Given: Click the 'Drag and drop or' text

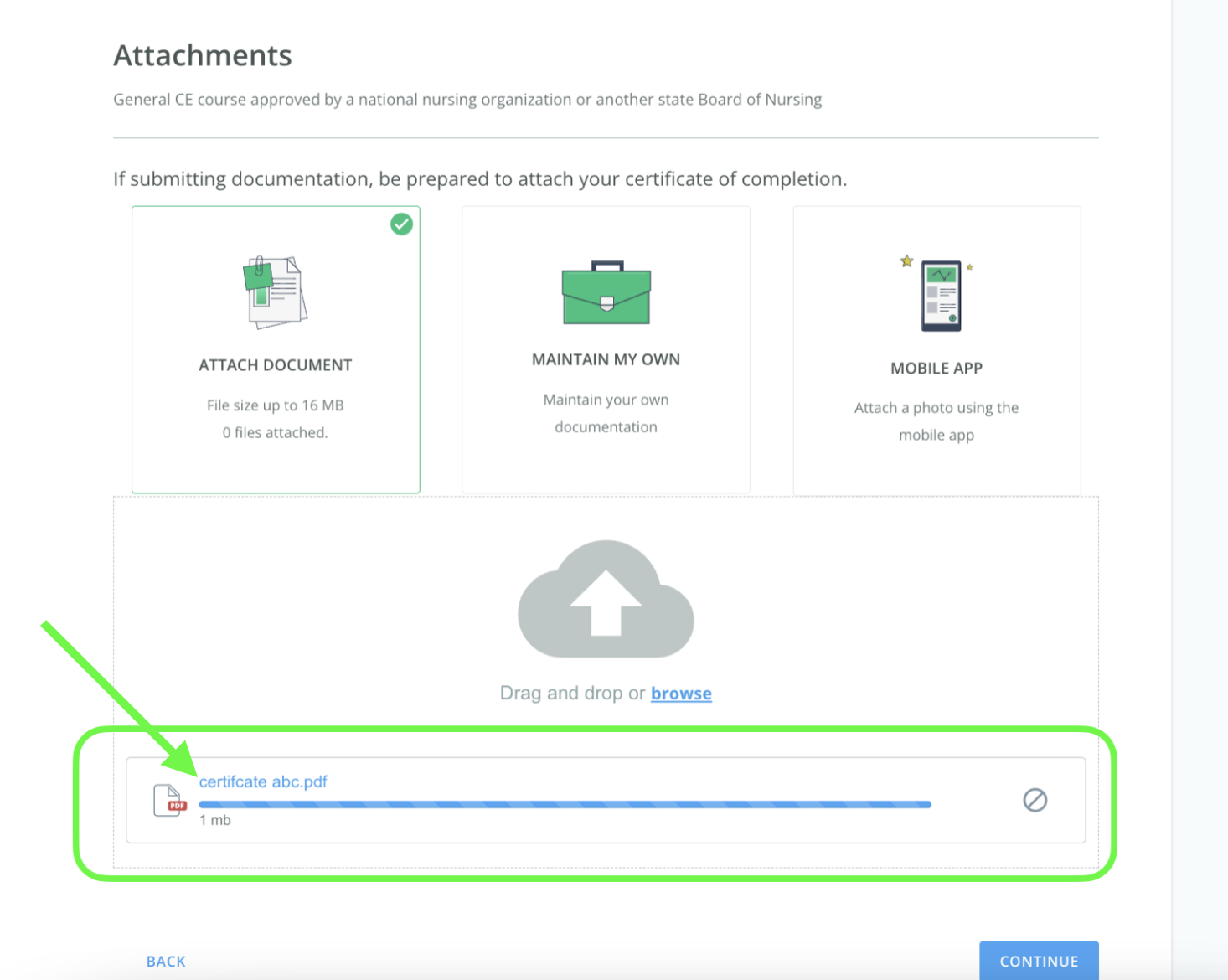Looking at the screenshot, I should tap(572, 694).
